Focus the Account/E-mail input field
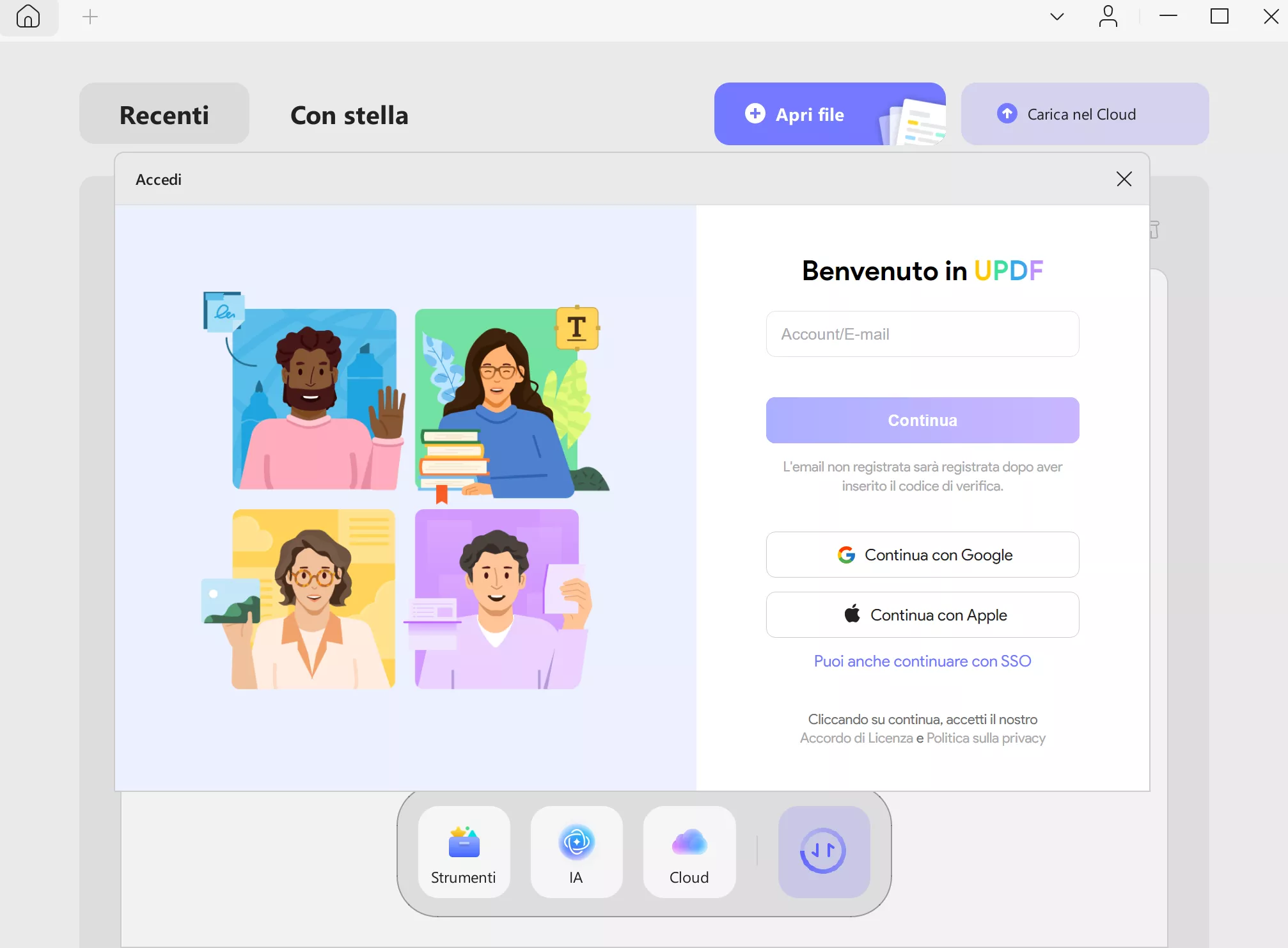Image resolution: width=1288 pixels, height=948 pixels. coord(922,334)
